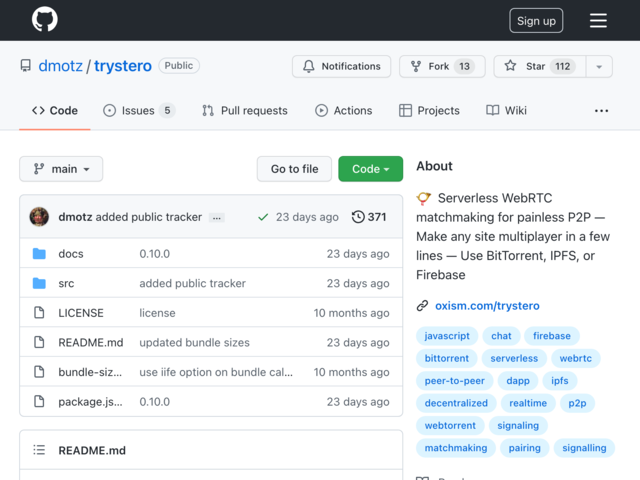Select the firebase topic tag
This screenshot has width=640, height=480.
click(x=552, y=336)
